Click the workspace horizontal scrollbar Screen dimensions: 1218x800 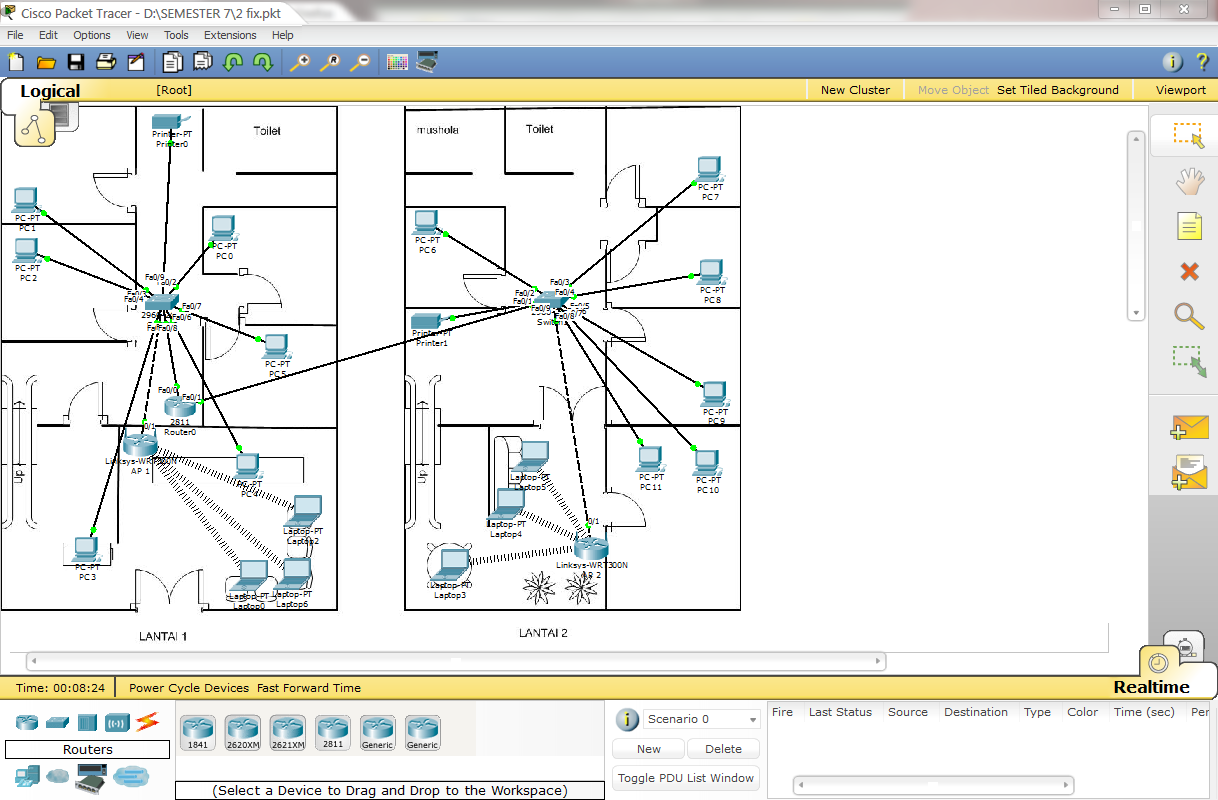point(455,661)
